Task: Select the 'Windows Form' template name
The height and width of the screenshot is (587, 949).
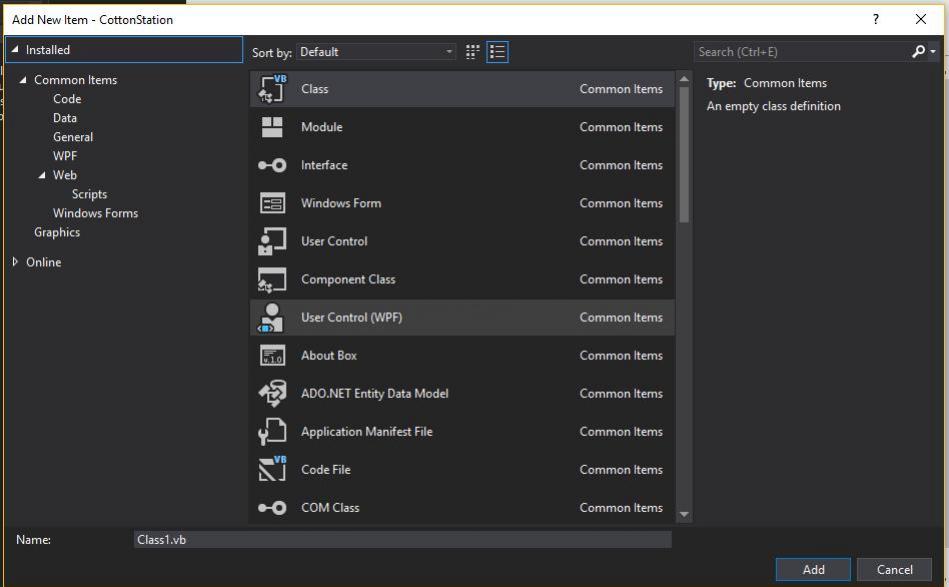Action: tap(341, 203)
